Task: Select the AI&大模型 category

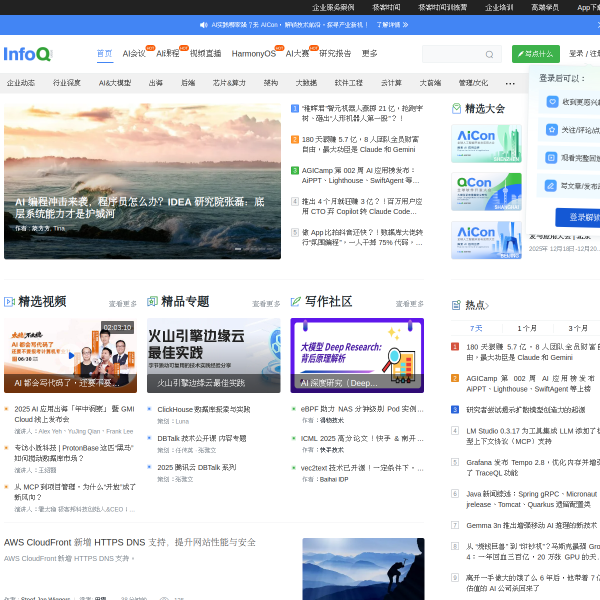Action: pos(115,83)
